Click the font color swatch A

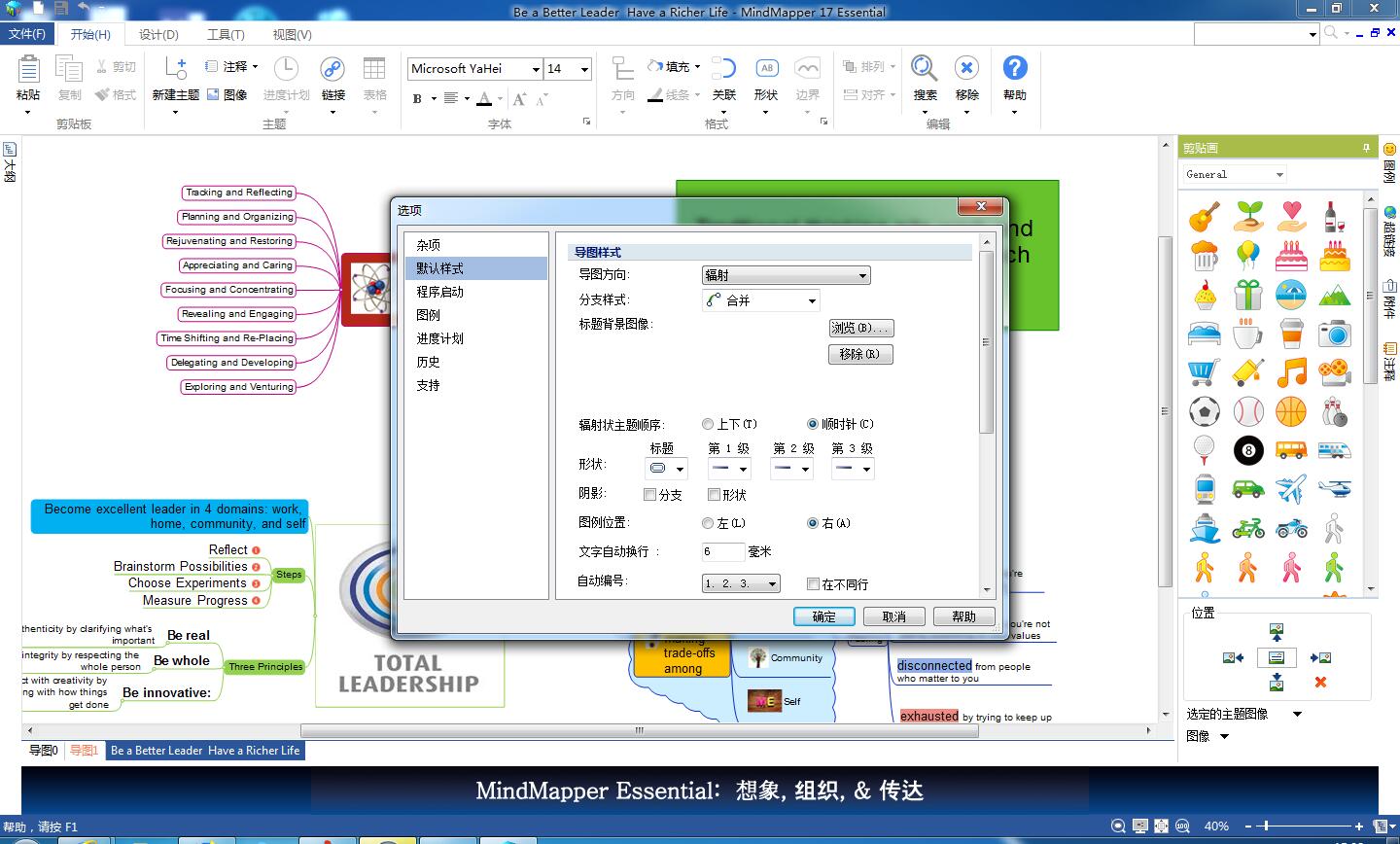pos(485,98)
